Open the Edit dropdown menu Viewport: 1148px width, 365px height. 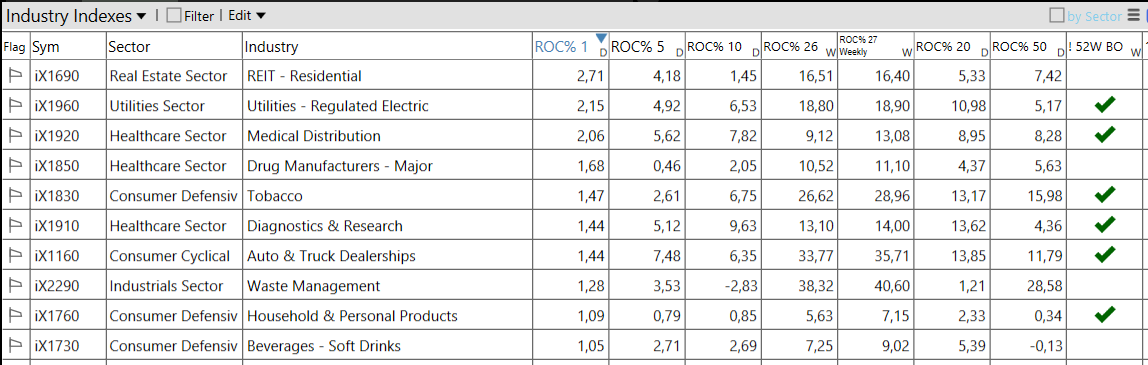tap(247, 15)
